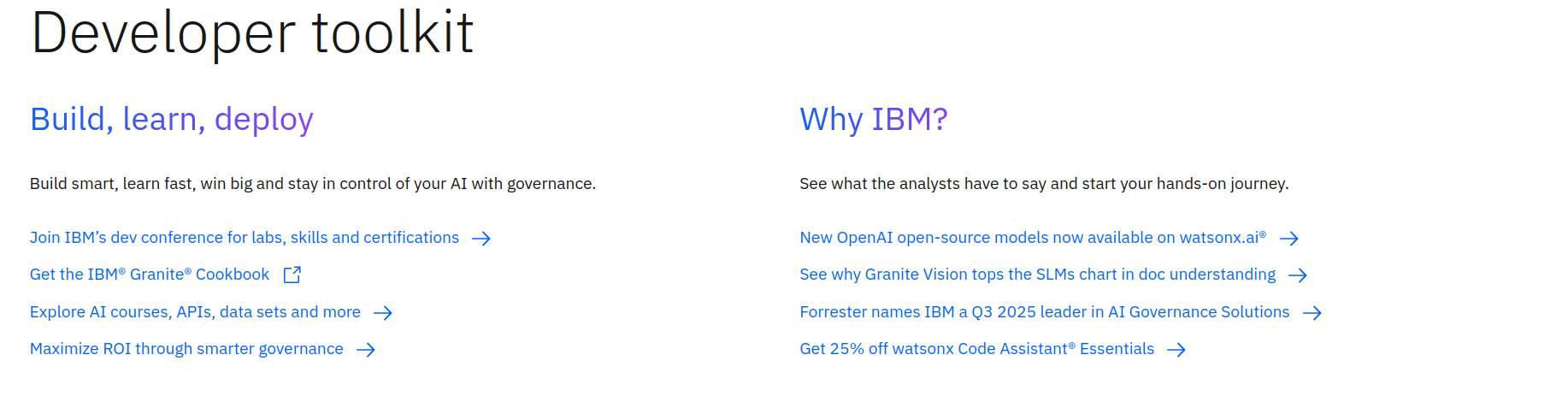Viewport: 1568px width, 408px height.
Task: Click arrow icon after Maximize ROI link
Action: pyautogui.click(x=366, y=350)
